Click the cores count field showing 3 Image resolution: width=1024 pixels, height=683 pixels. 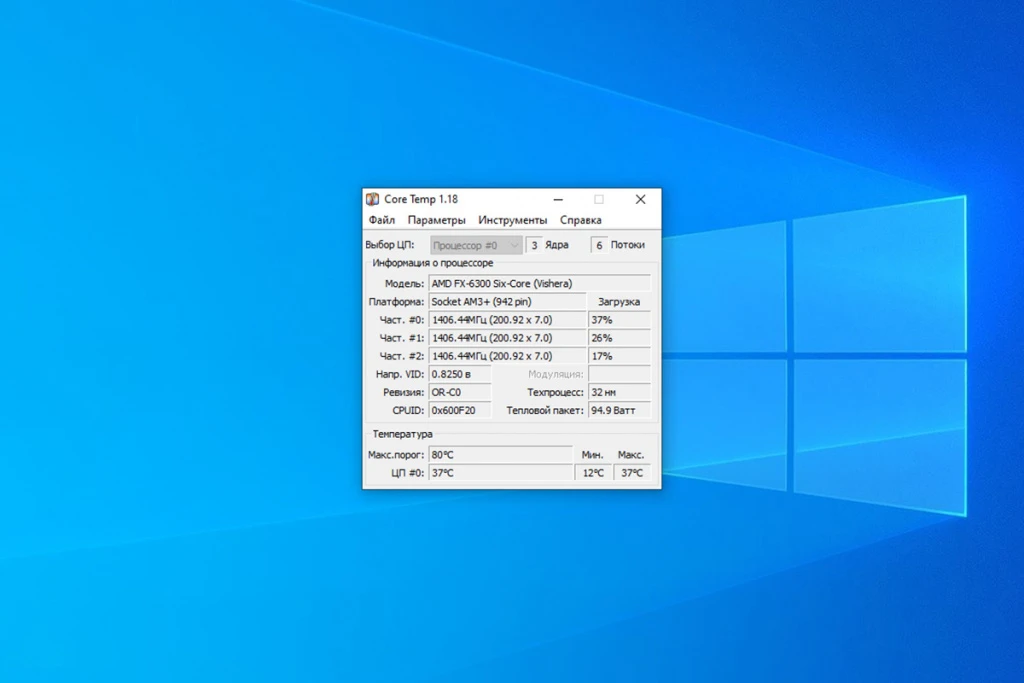click(x=534, y=246)
